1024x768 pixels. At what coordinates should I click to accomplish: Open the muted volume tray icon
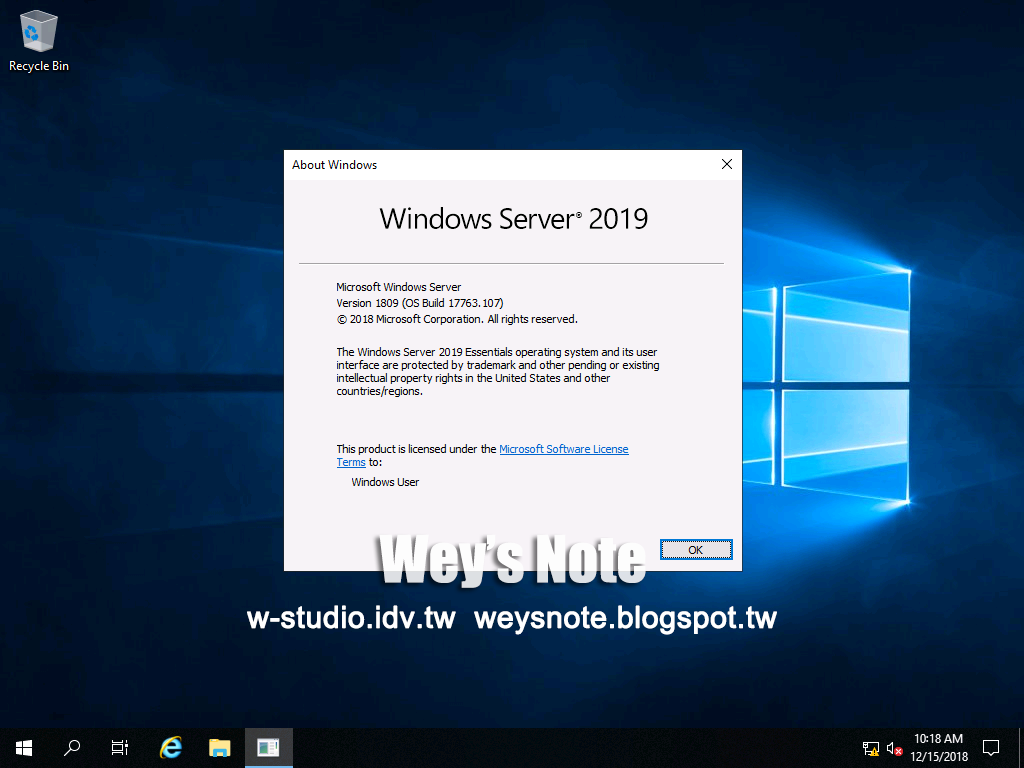[894, 749]
